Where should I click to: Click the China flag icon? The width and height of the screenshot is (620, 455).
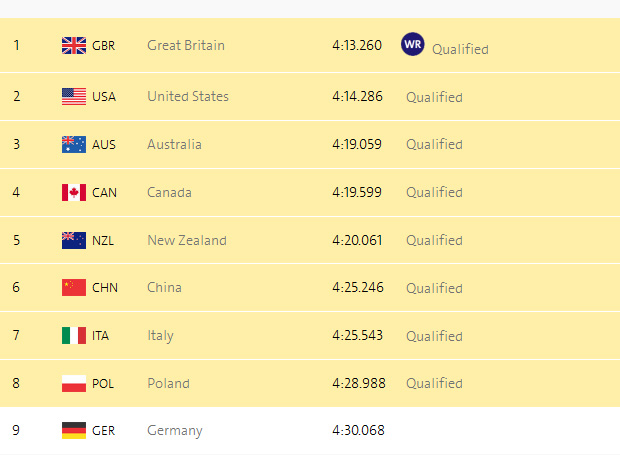pos(74,288)
